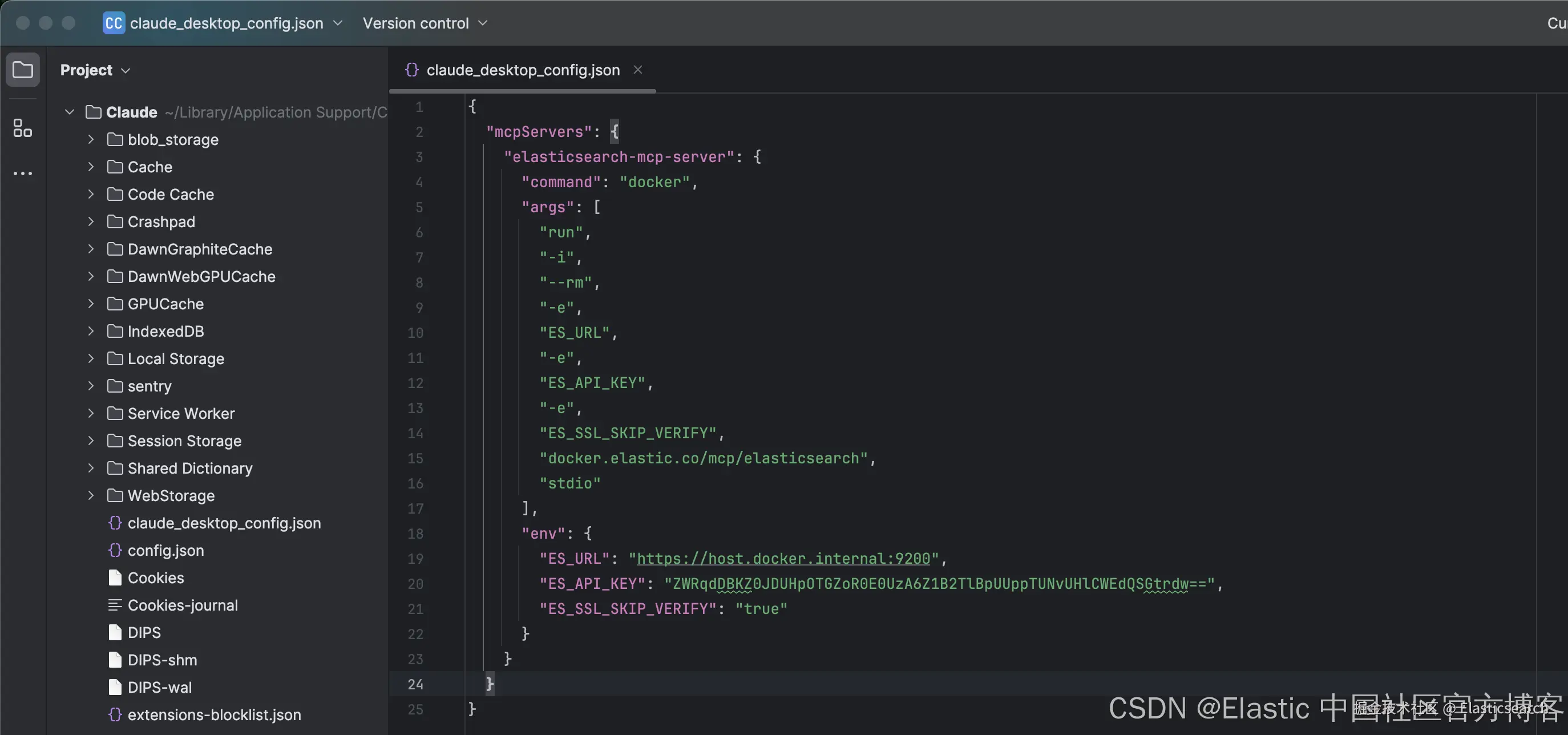
Task: Expand the IndexedDB folder
Action: [x=91, y=332]
